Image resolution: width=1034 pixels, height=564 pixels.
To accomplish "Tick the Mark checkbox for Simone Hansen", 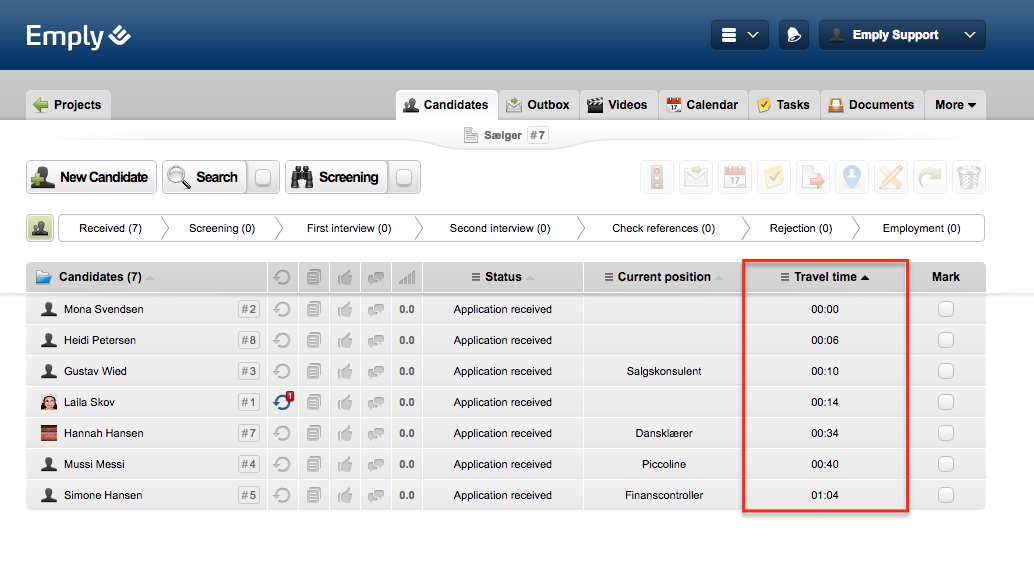I will tap(946, 495).
